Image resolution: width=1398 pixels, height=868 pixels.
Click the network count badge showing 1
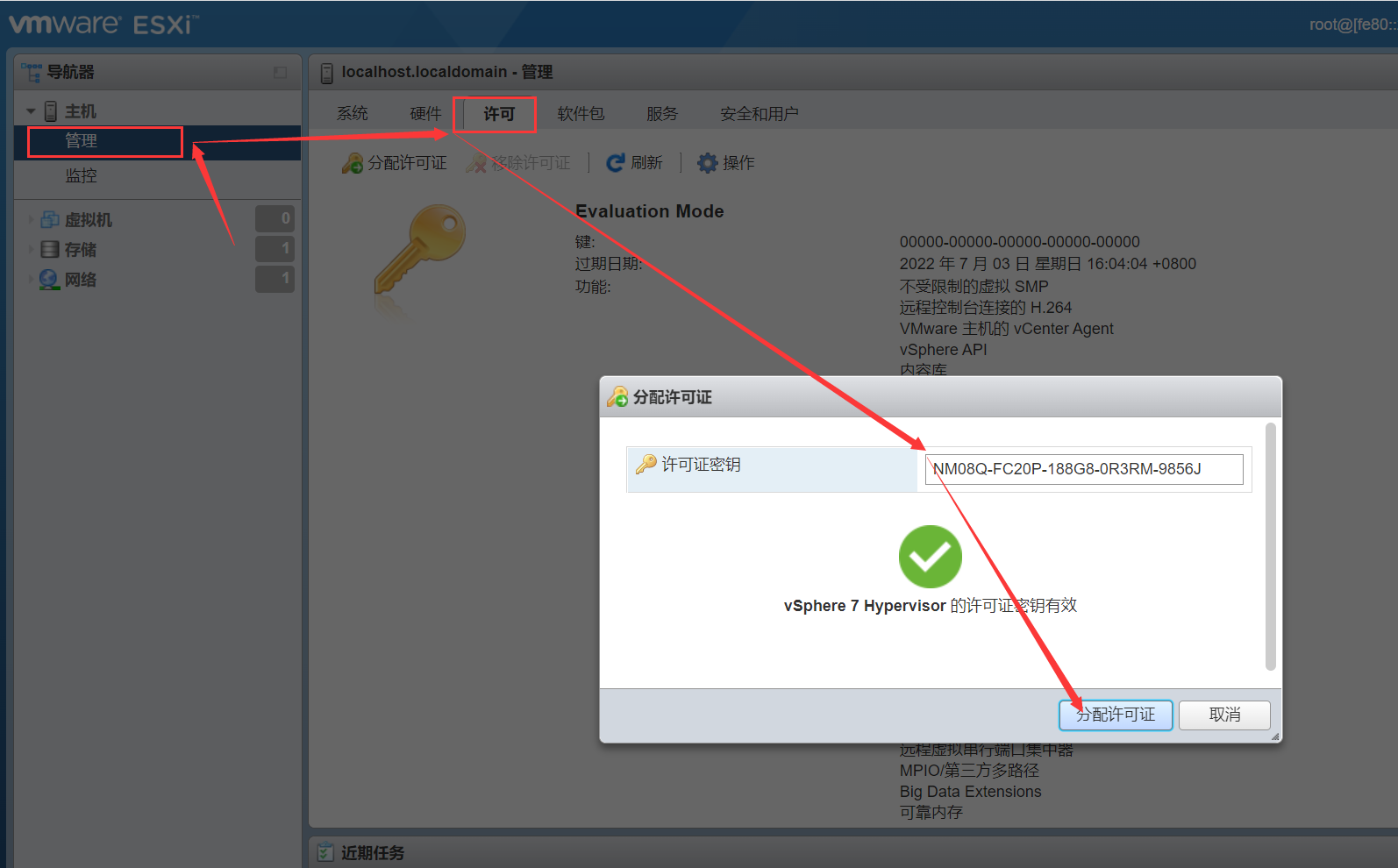[275, 278]
